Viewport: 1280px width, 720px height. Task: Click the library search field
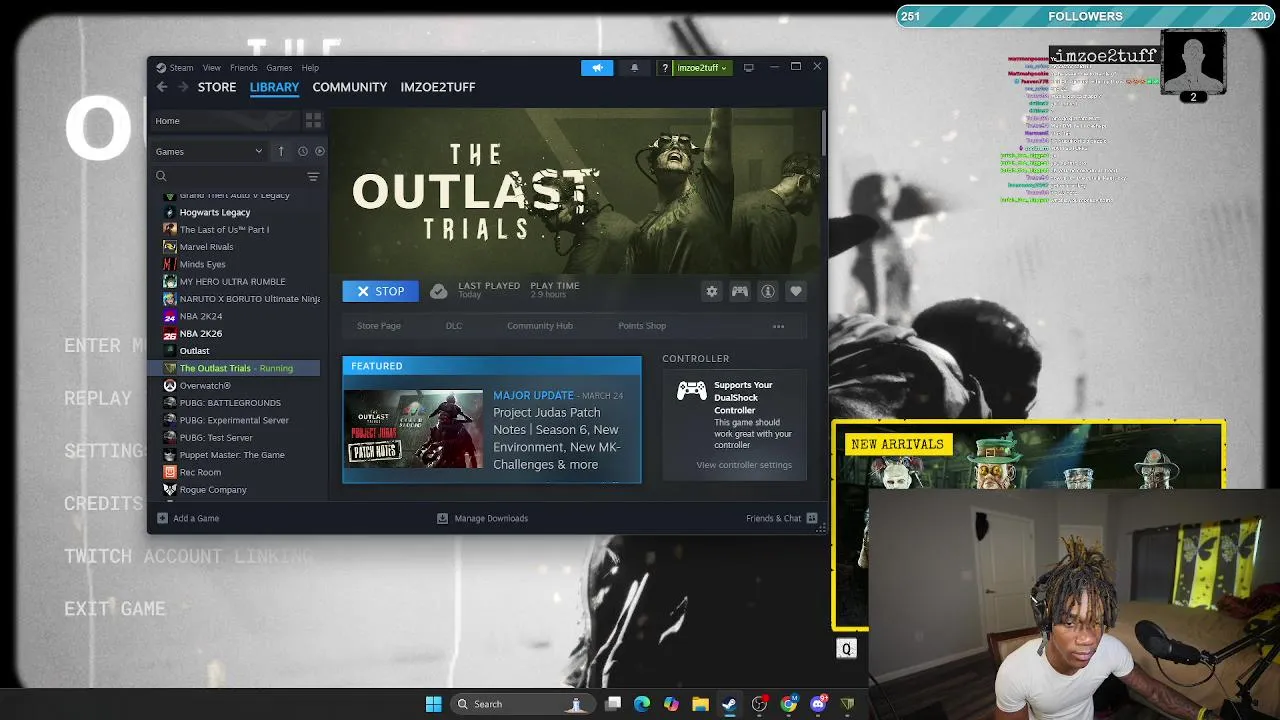click(x=228, y=176)
